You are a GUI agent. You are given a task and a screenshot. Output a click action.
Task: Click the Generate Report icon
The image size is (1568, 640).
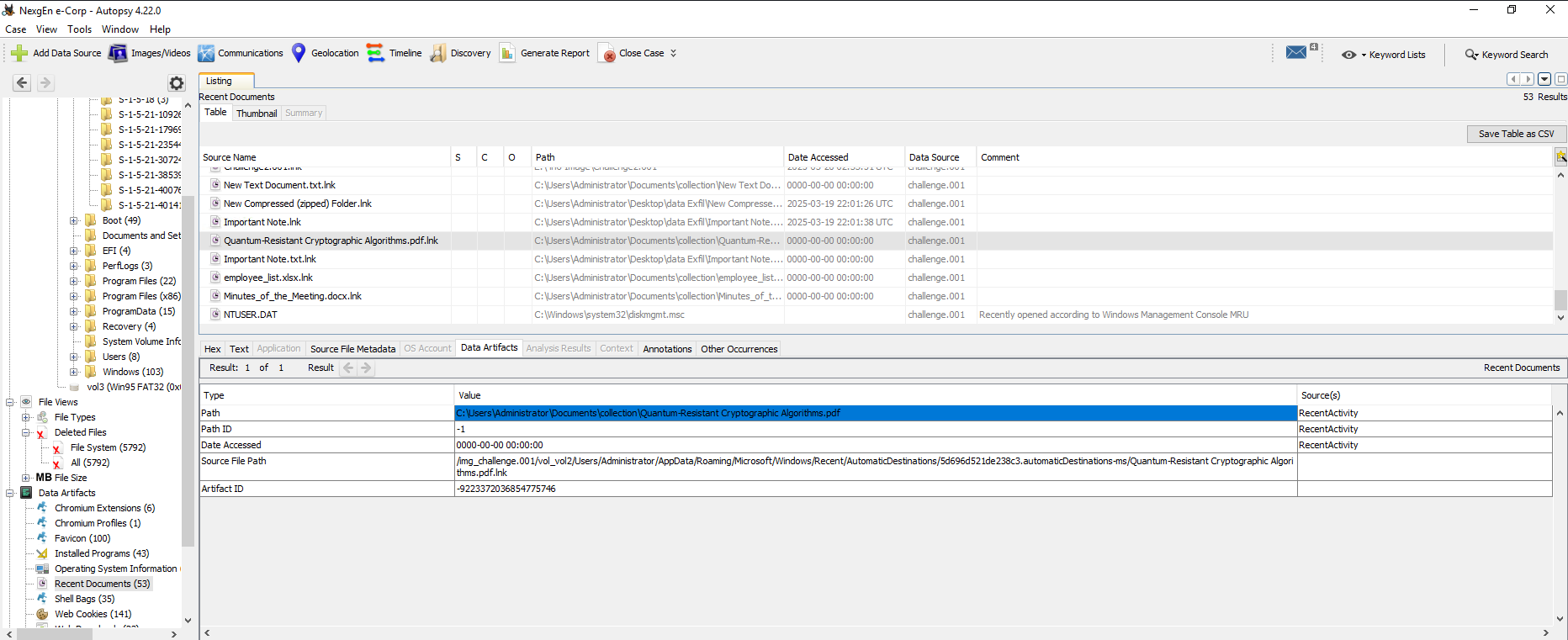(507, 53)
